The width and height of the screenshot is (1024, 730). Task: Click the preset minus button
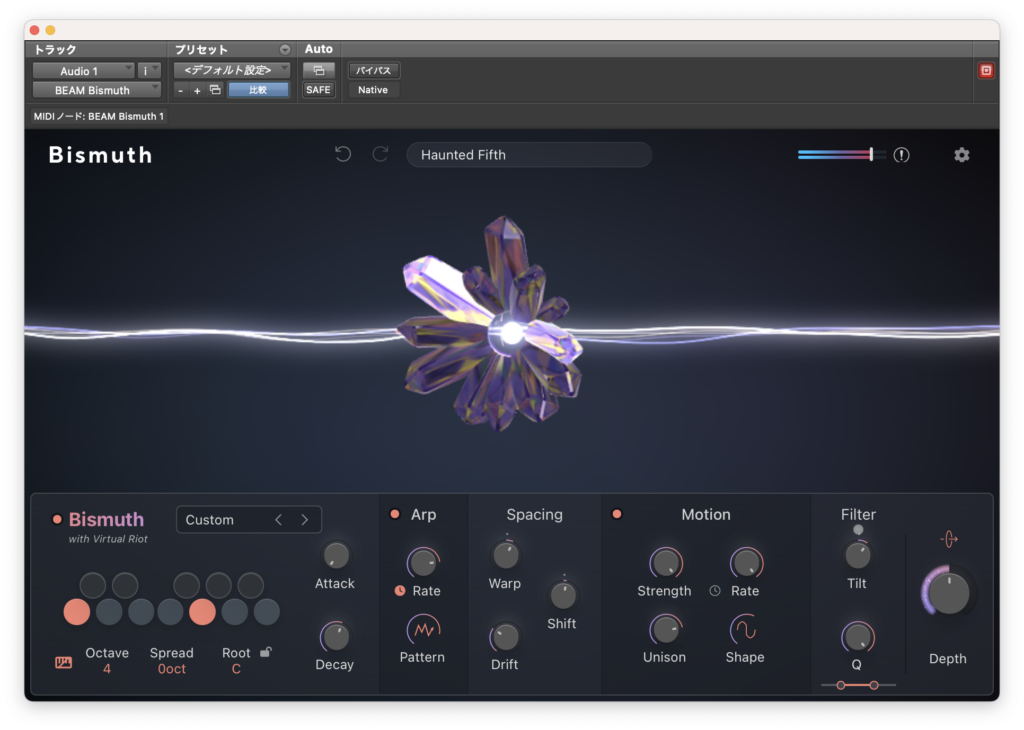click(180, 90)
